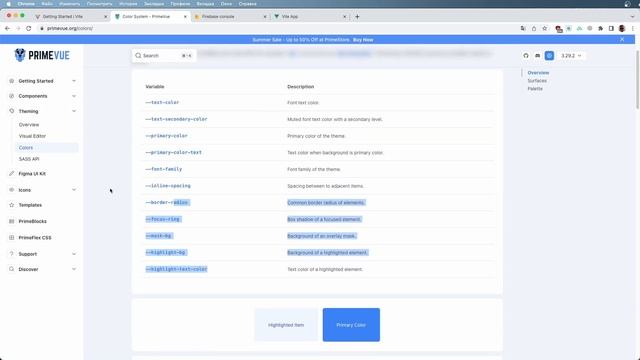Open Figma UI Kit
Image resolution: width=640 pixels, height=360 pixels.
click(32, 173)
